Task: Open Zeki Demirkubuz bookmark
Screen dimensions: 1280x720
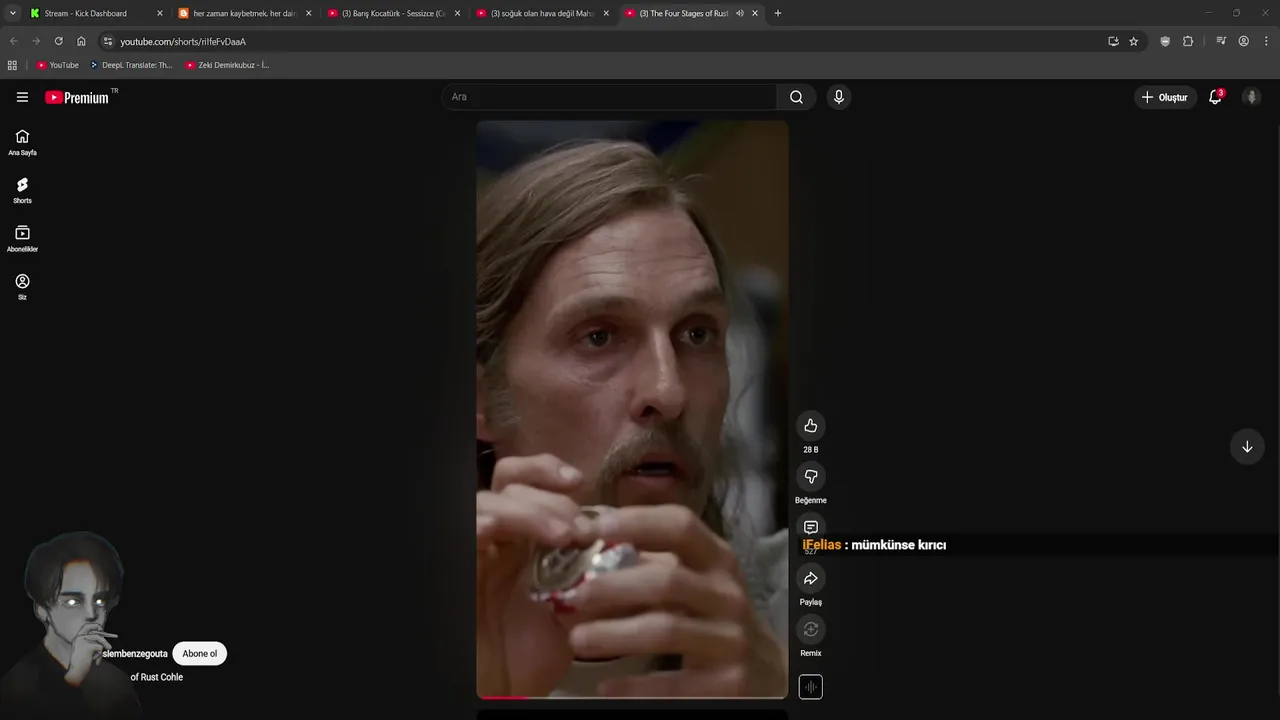Action: pyautogui.click(x=227, y=65)
